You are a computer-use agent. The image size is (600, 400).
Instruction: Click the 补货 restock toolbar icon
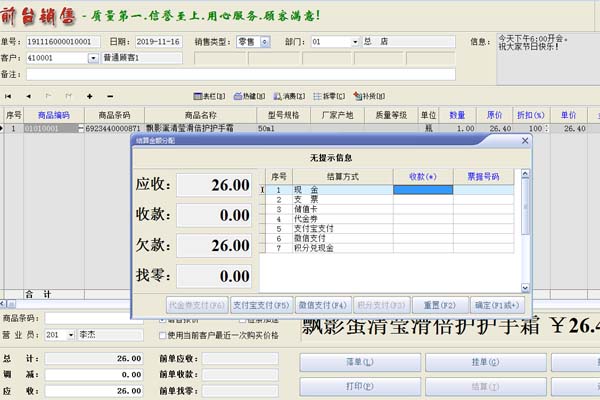pos(369,96)
